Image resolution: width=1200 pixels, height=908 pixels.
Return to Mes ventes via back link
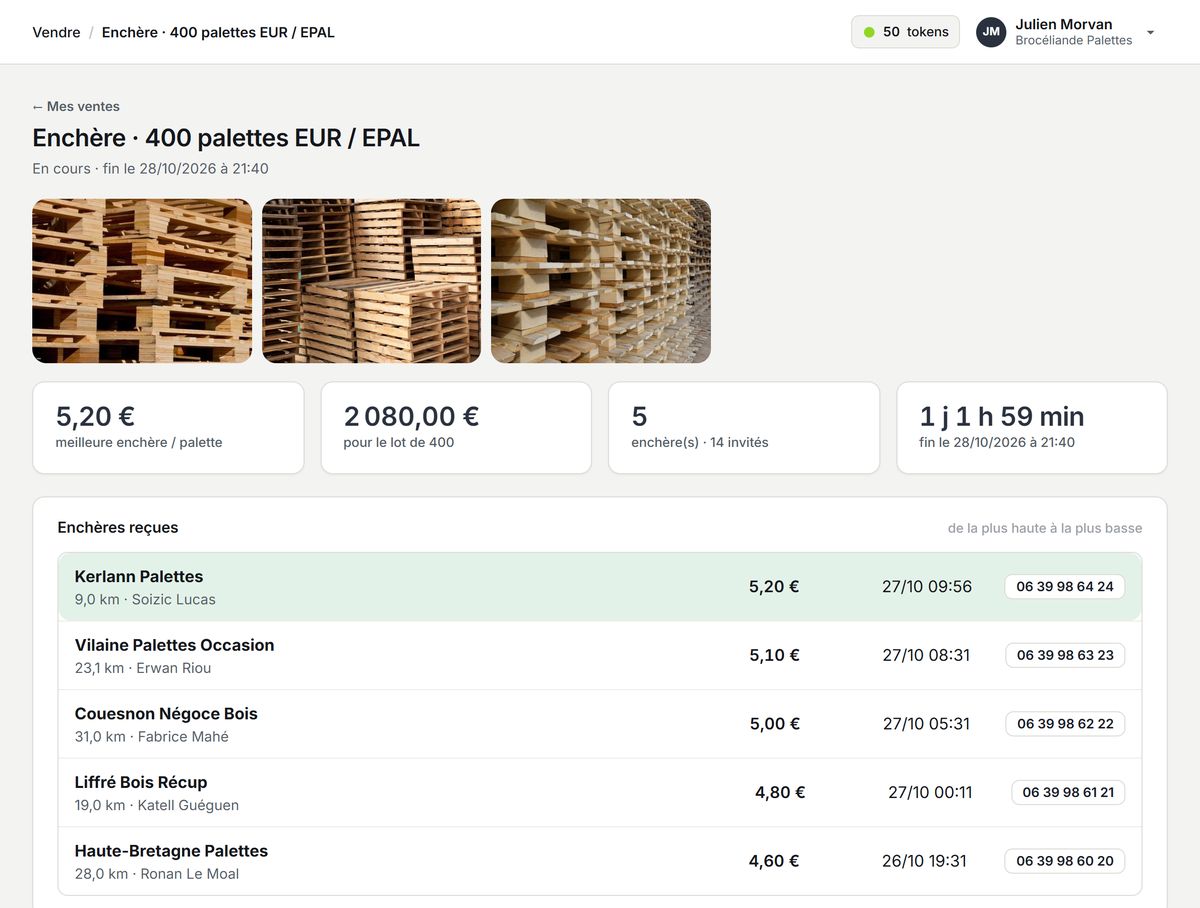pyautogui.click(x=76, y=106)
